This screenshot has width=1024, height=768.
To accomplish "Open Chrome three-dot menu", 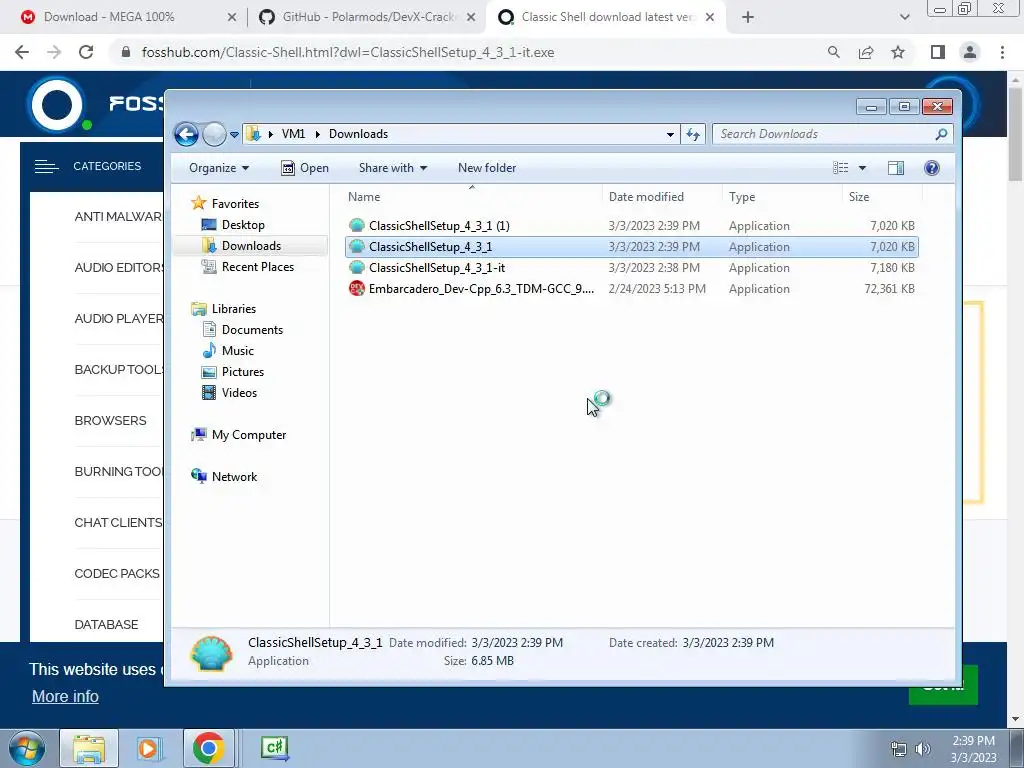I will click(x=1002, y=52).
